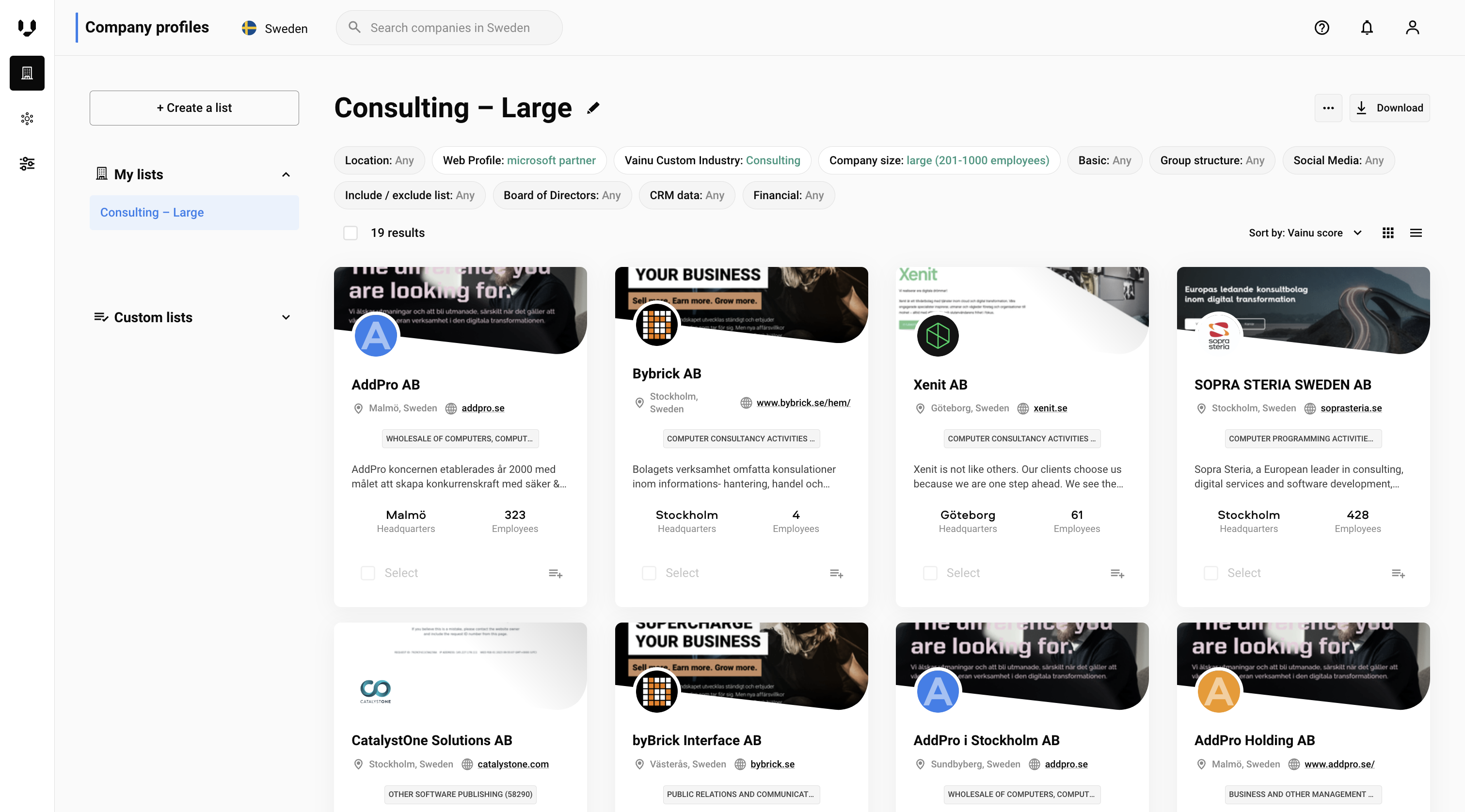Image resolution: width=1465 pixels, height=812 pixels.
Task: Open the Company profiles building icon
Action: point(27,73)
